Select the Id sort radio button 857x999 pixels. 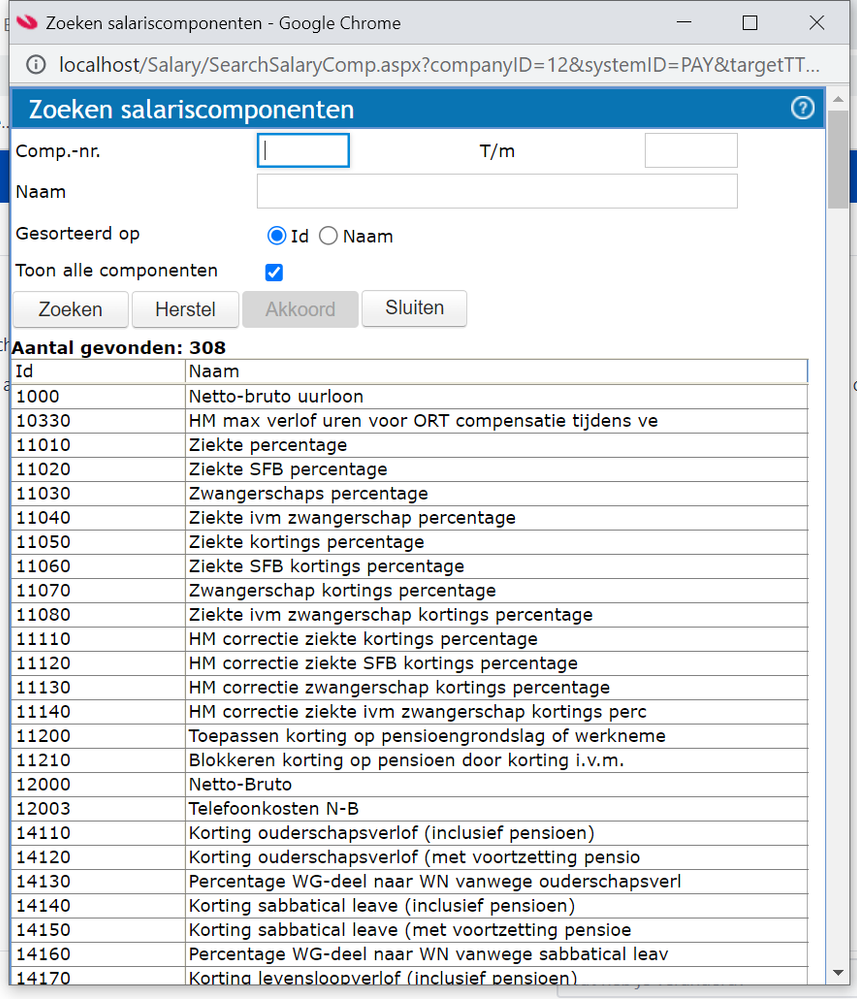(277, 237)
